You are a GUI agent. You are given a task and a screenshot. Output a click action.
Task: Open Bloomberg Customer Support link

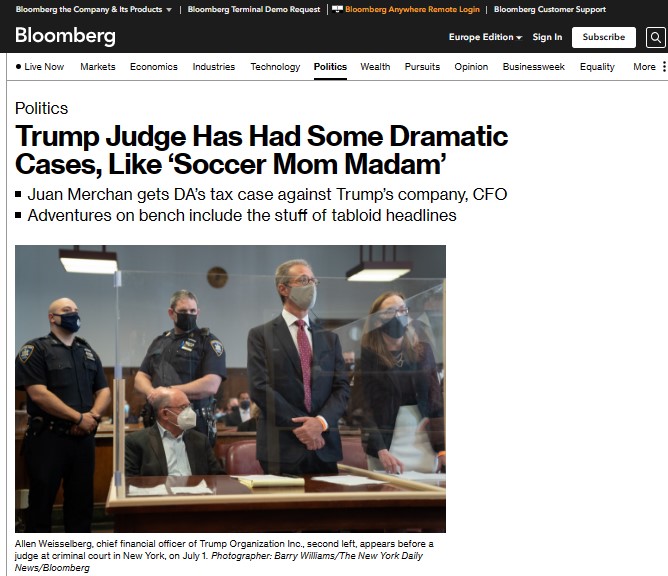(x=550, y=9)
